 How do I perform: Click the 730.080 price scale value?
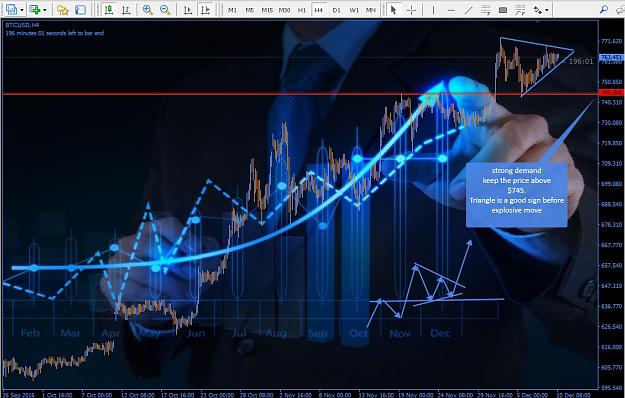point(612,123)
